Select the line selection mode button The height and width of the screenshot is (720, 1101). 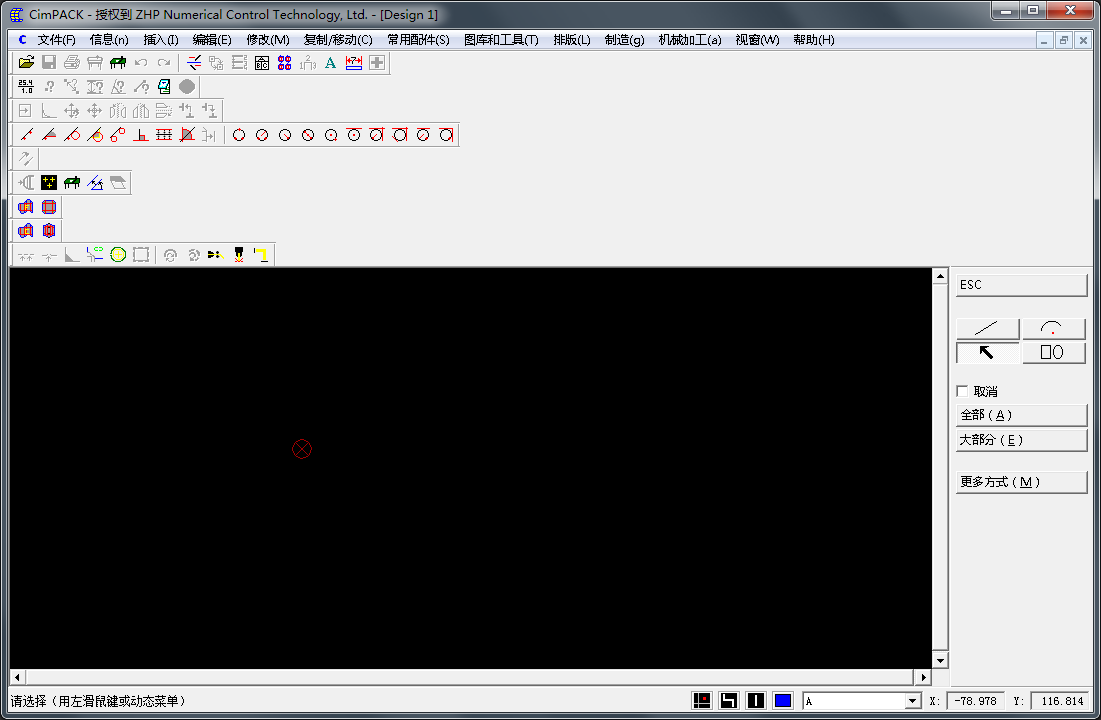(x=987, y=328)
